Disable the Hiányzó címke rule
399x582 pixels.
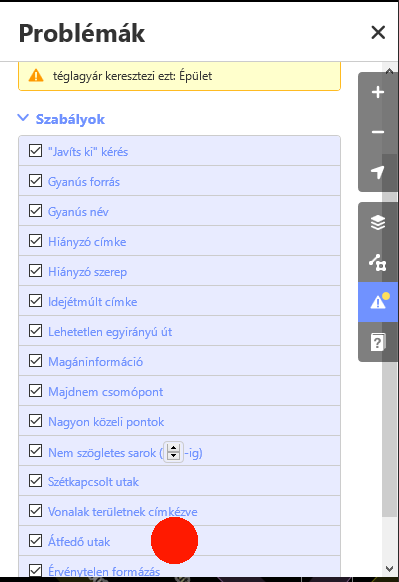pos(35,241)
